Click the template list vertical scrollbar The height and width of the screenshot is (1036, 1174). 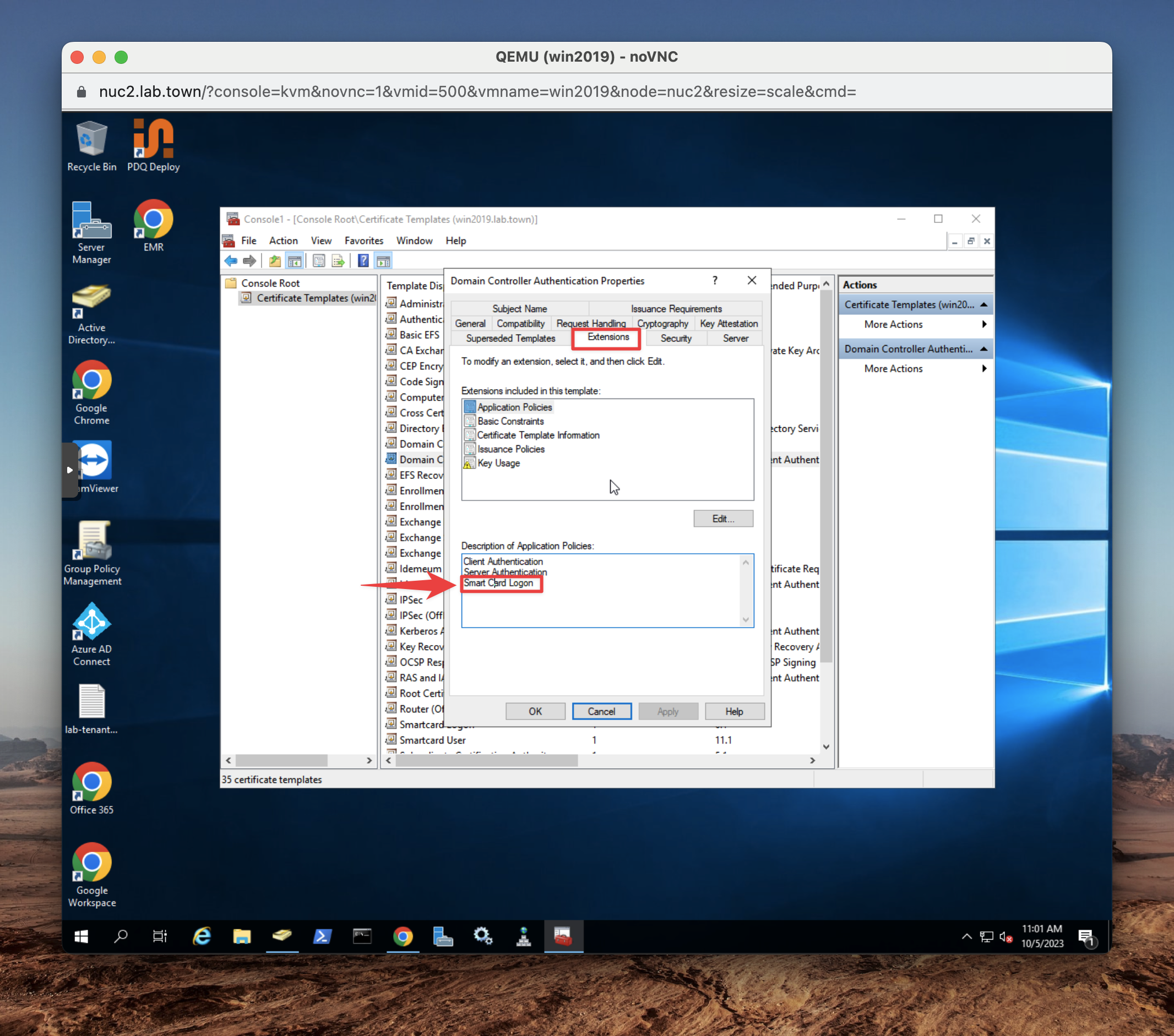tap(826, 477)
